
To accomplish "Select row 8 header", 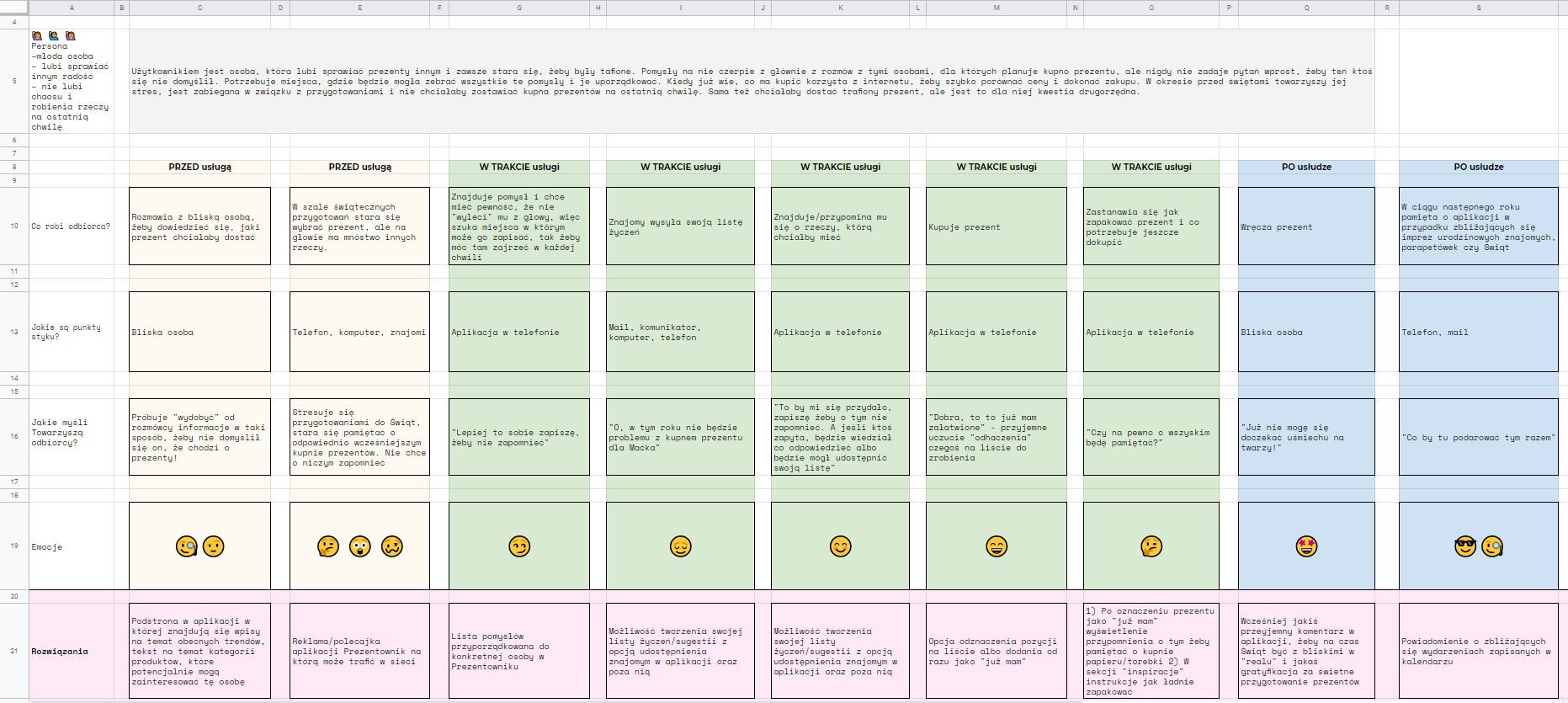I will click(x=14, y=167).
